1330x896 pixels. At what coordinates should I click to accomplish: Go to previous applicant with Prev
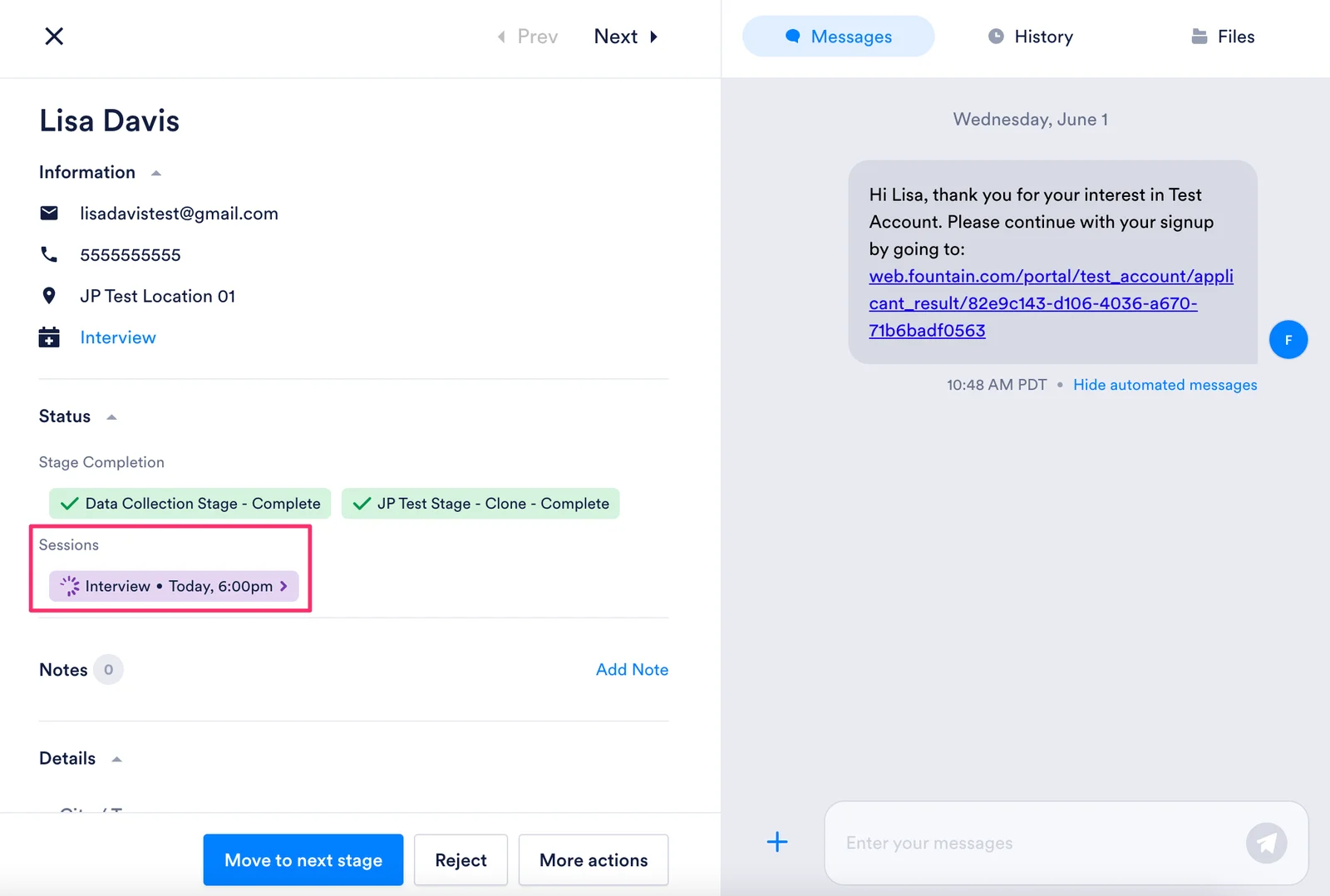pos(528,37)
